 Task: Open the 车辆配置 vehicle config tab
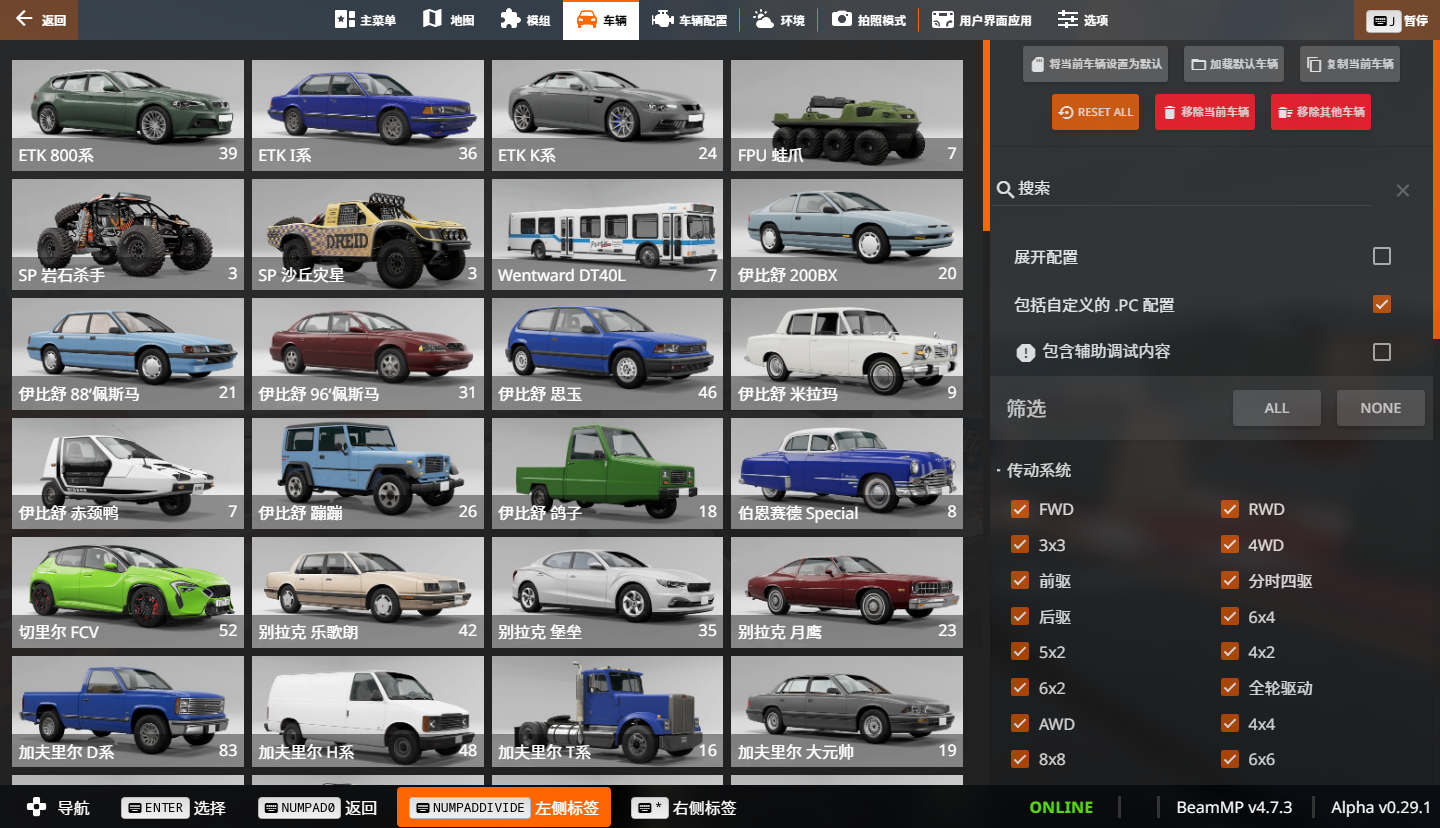[x=689, y=20]
